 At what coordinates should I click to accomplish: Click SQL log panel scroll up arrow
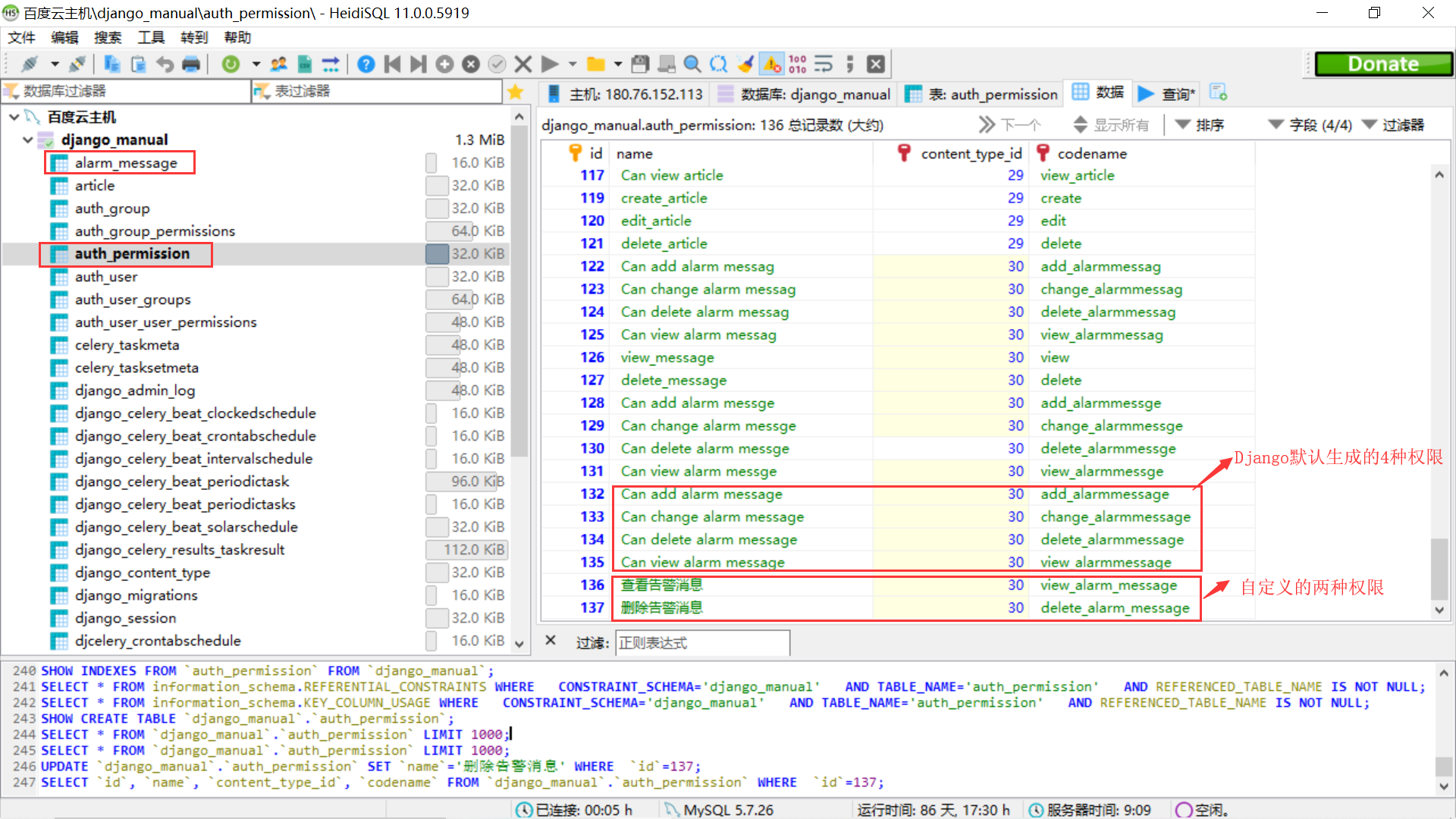[x=1444, y=673]
